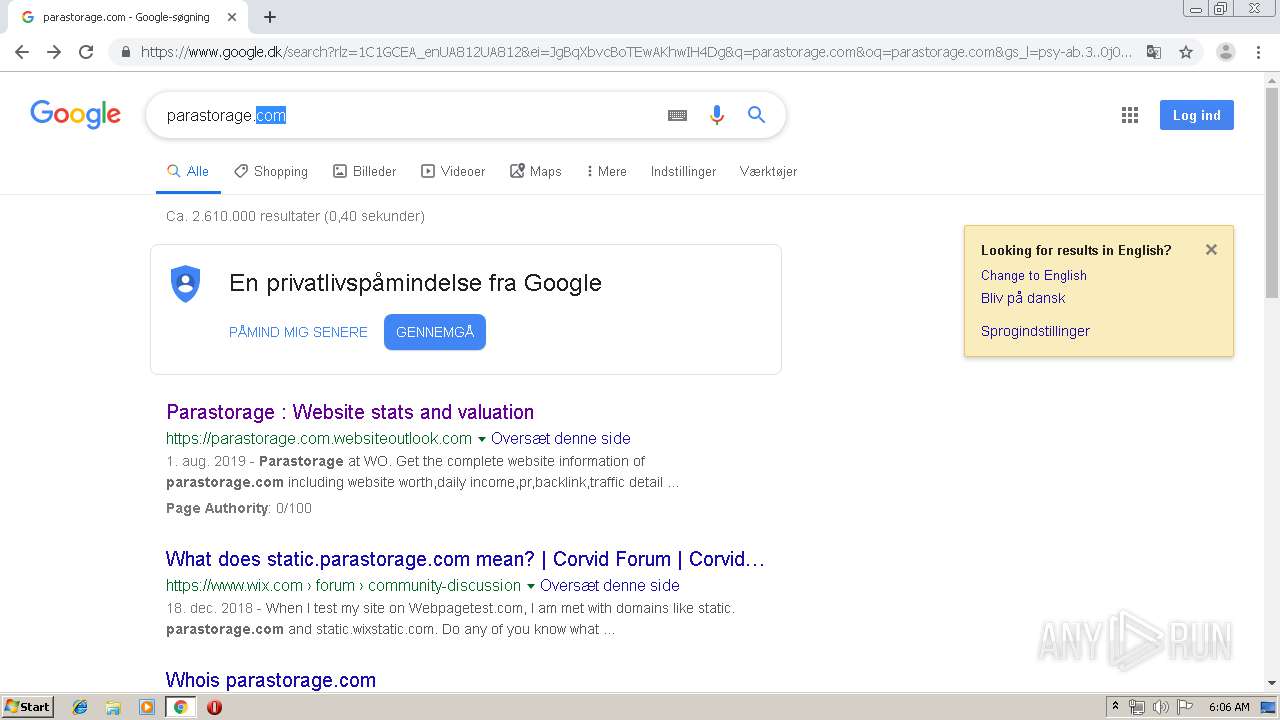1280x720 pixels.
Task: Click scrollbar down arrow
Action: point(1272,683)
